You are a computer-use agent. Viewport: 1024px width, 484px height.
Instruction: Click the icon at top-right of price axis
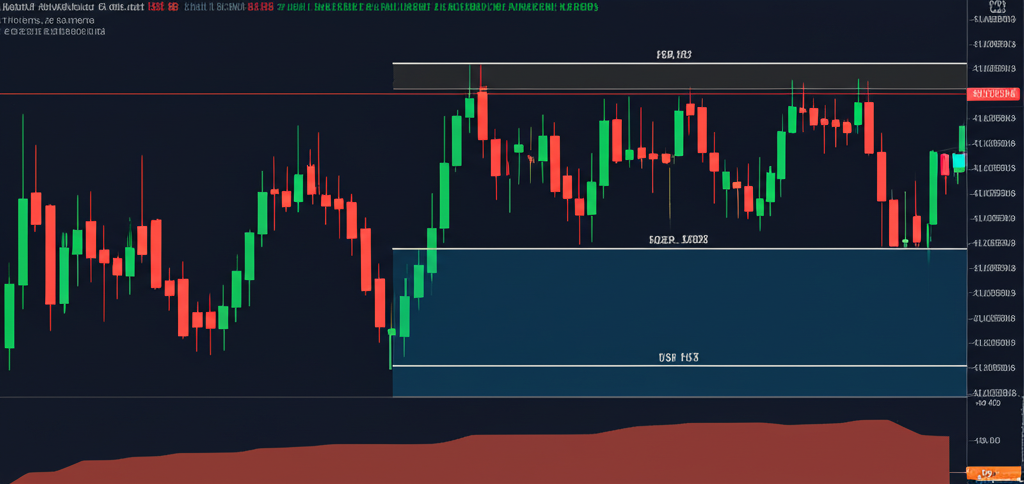click(996, 8)
